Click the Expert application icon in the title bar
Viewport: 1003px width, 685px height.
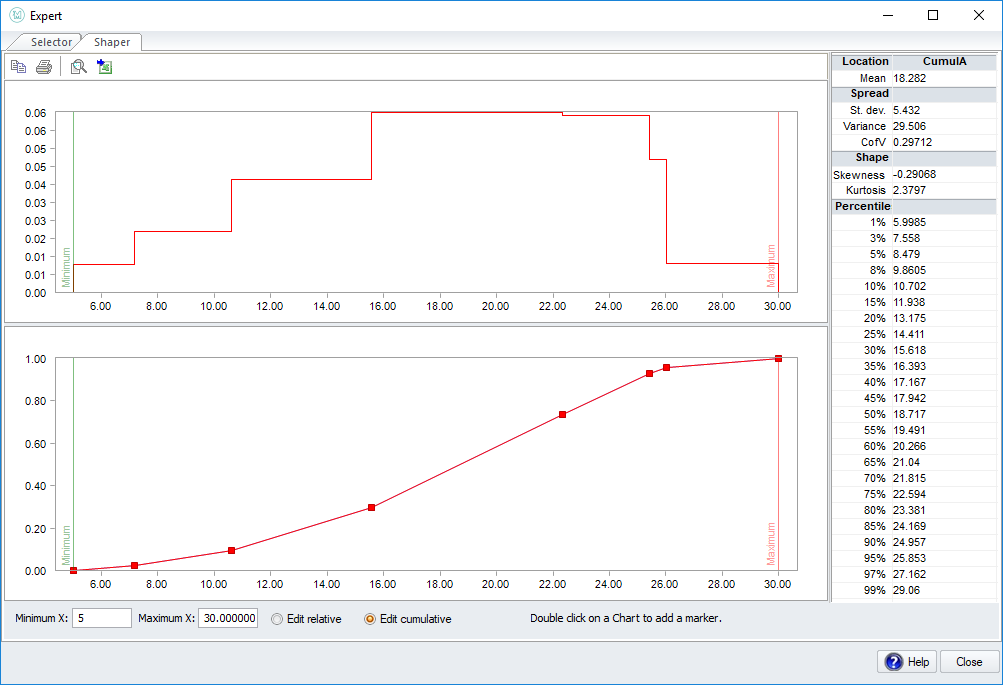[x=16, y=15]
